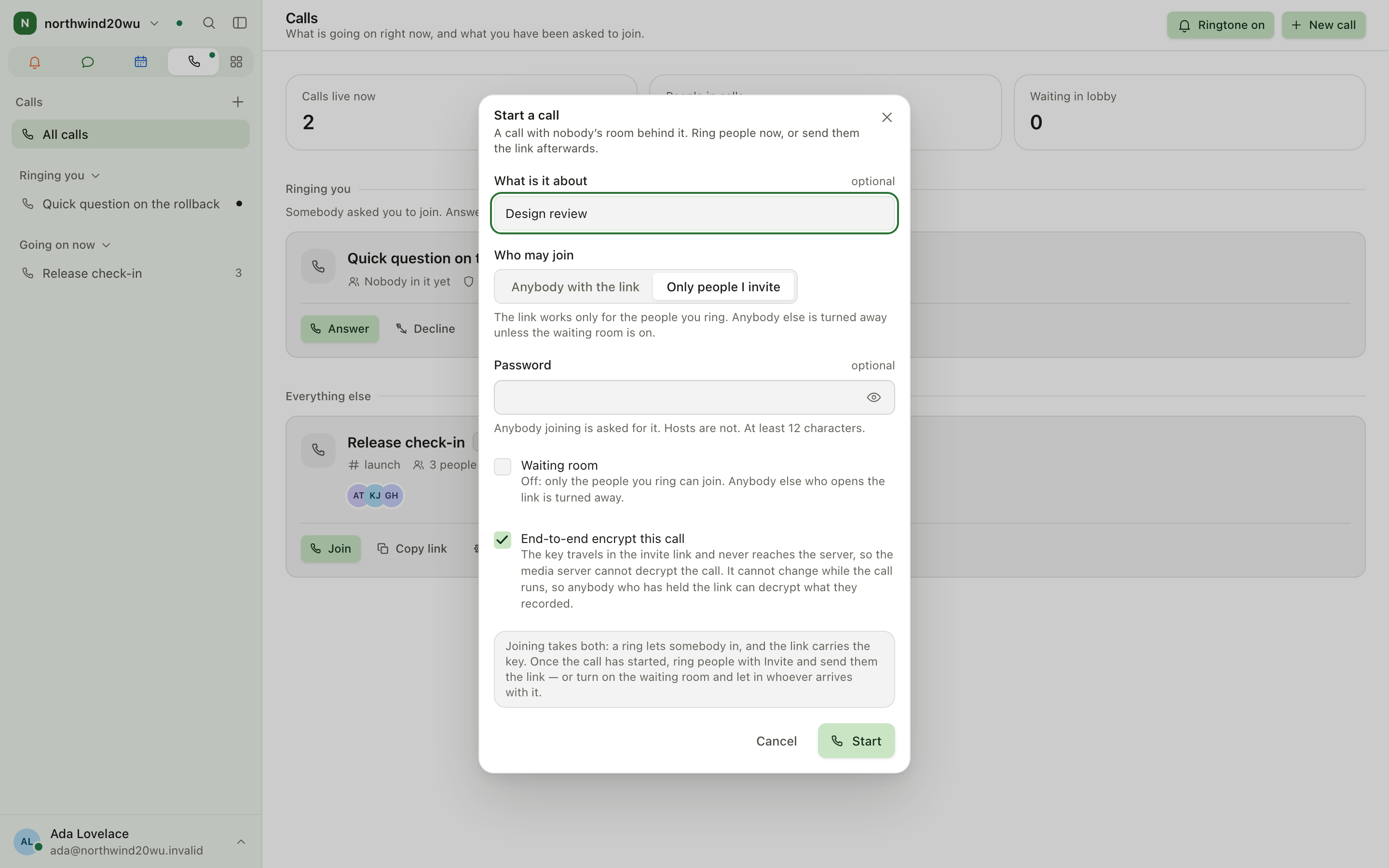The image size is (1389, 868).
Task: Open the calendar tab
Action: 141,62
